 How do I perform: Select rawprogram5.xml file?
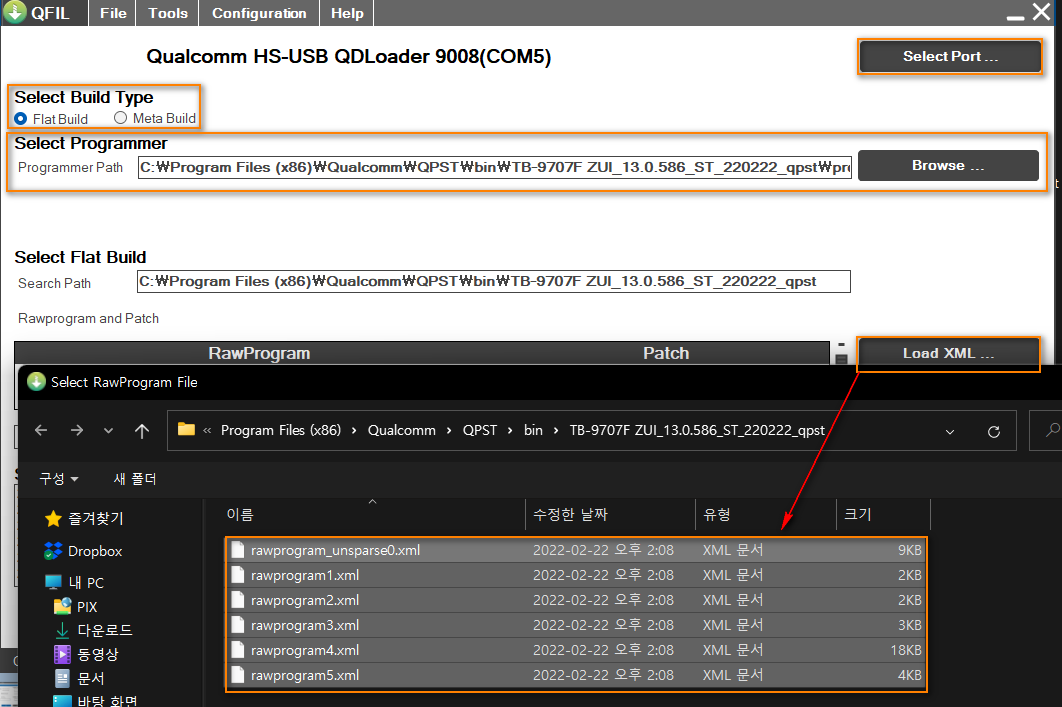pos(576,675)
